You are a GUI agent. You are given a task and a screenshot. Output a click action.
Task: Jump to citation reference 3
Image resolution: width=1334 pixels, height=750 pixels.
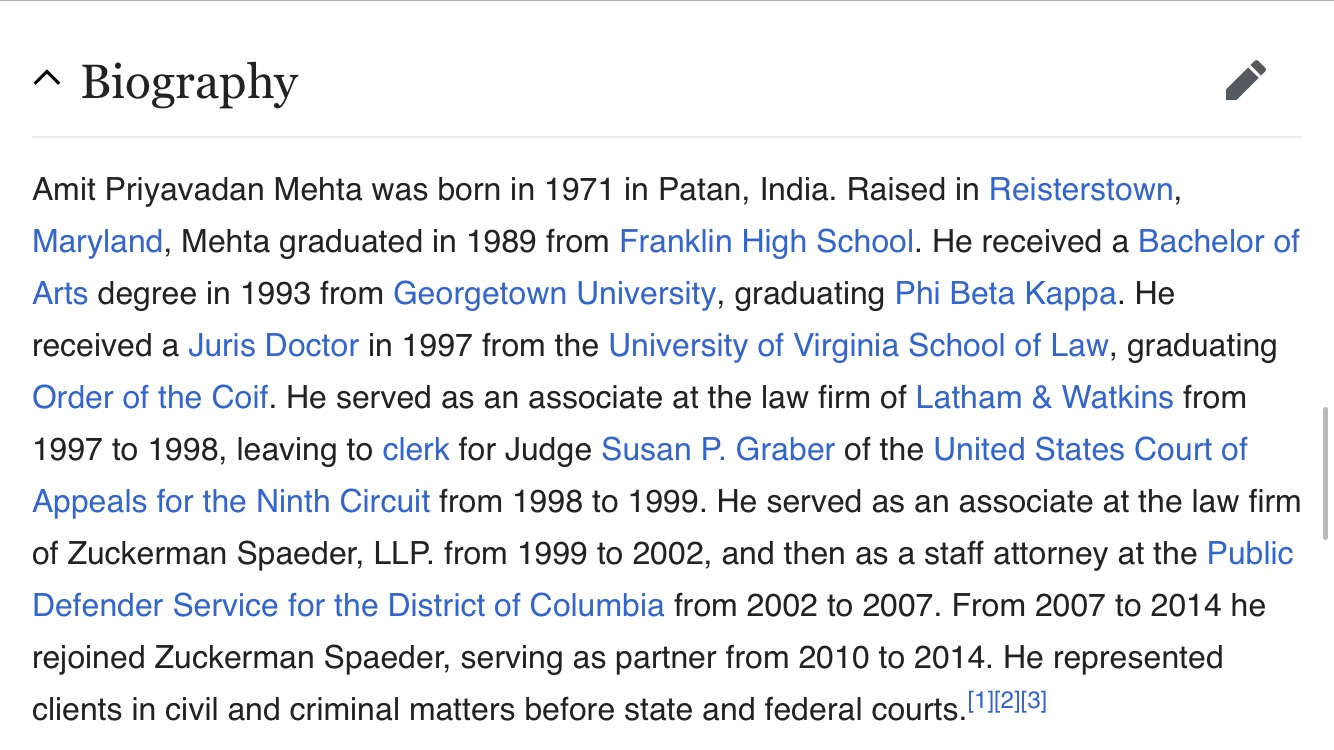click(1034, 701)
